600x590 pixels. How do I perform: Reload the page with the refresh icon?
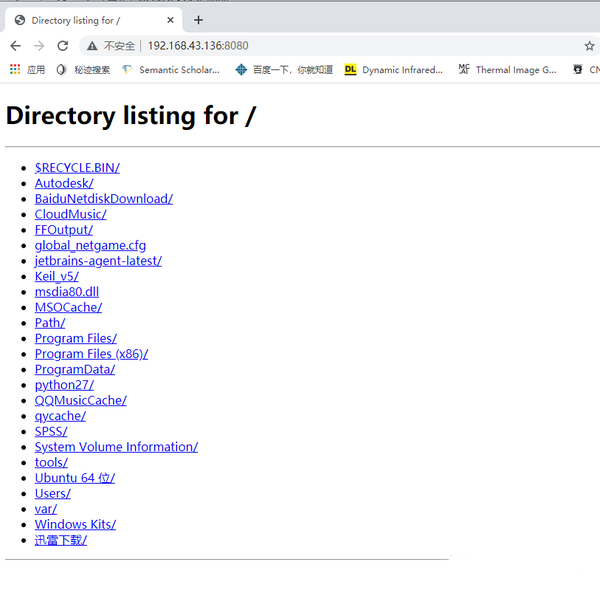click(x=63, y=46)
